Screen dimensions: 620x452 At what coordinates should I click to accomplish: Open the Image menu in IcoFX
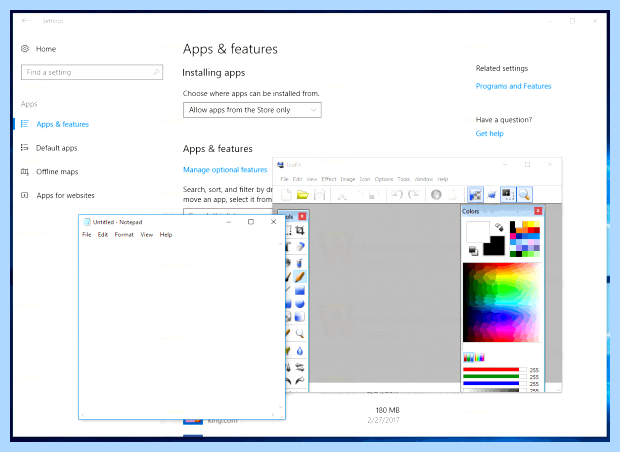coord(348,179)
